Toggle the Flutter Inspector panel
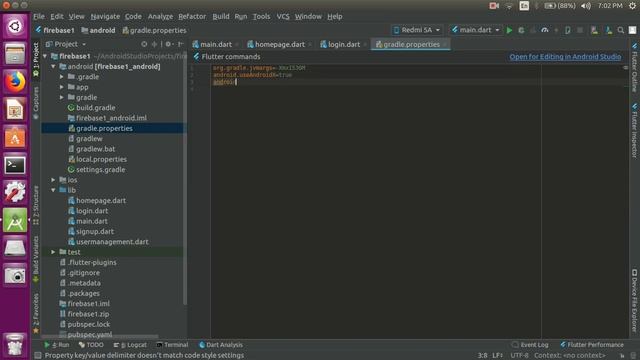The width and height of the screenshot is (640, 360). [x=634, y=131]
